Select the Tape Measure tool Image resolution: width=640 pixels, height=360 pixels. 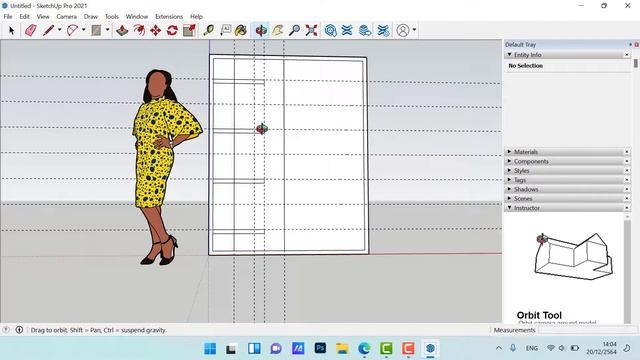tap(209, 31)
